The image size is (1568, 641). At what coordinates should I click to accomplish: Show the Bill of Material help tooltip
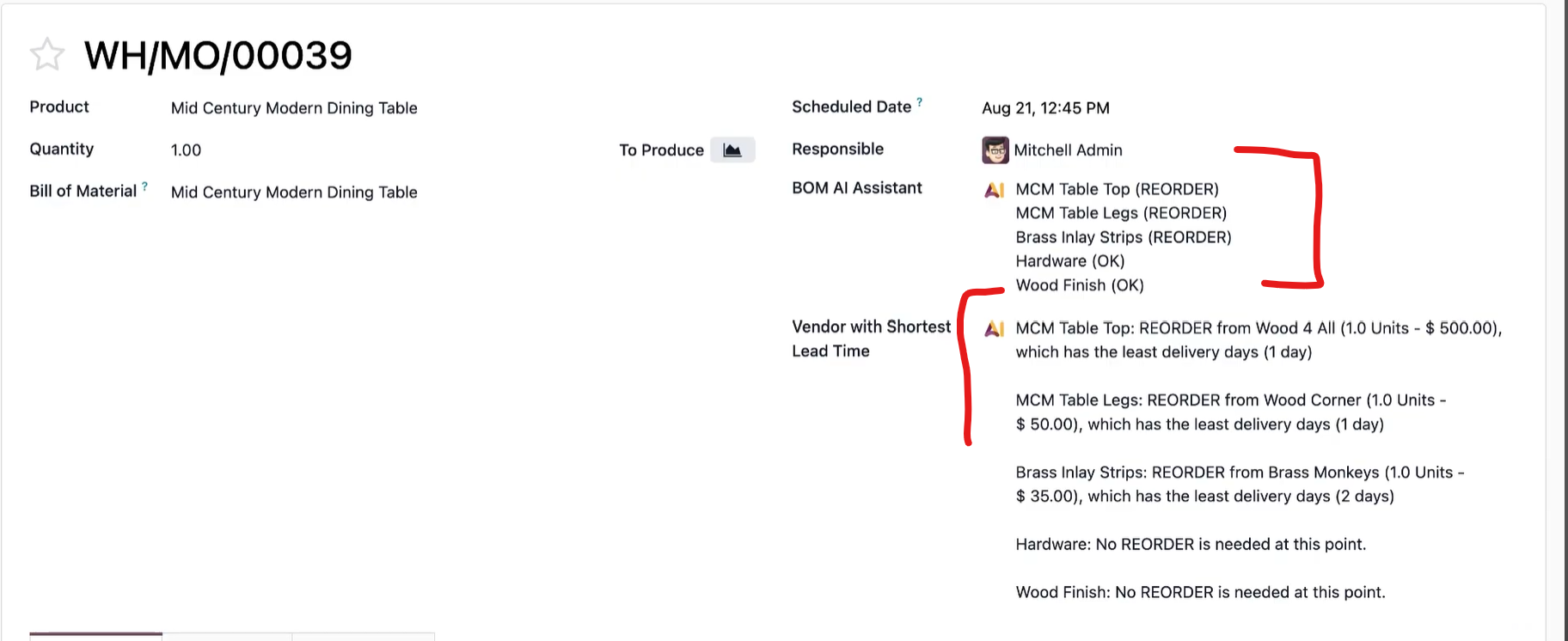144,186
